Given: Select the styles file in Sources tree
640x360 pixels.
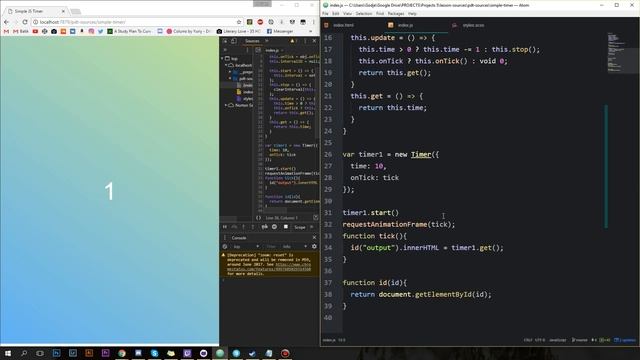Looking at the screenshot, I should tap(245, 99).
